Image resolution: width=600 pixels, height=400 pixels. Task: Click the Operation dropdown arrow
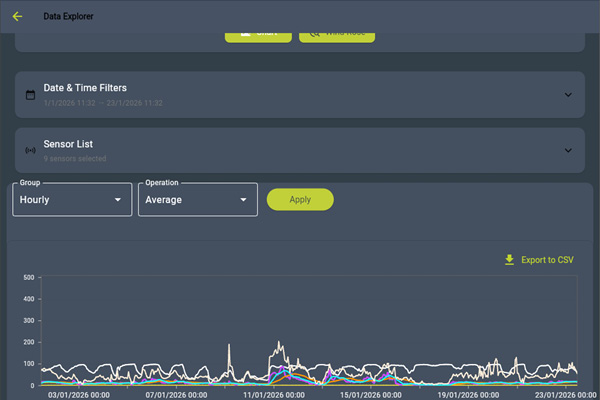click(243, 200)
